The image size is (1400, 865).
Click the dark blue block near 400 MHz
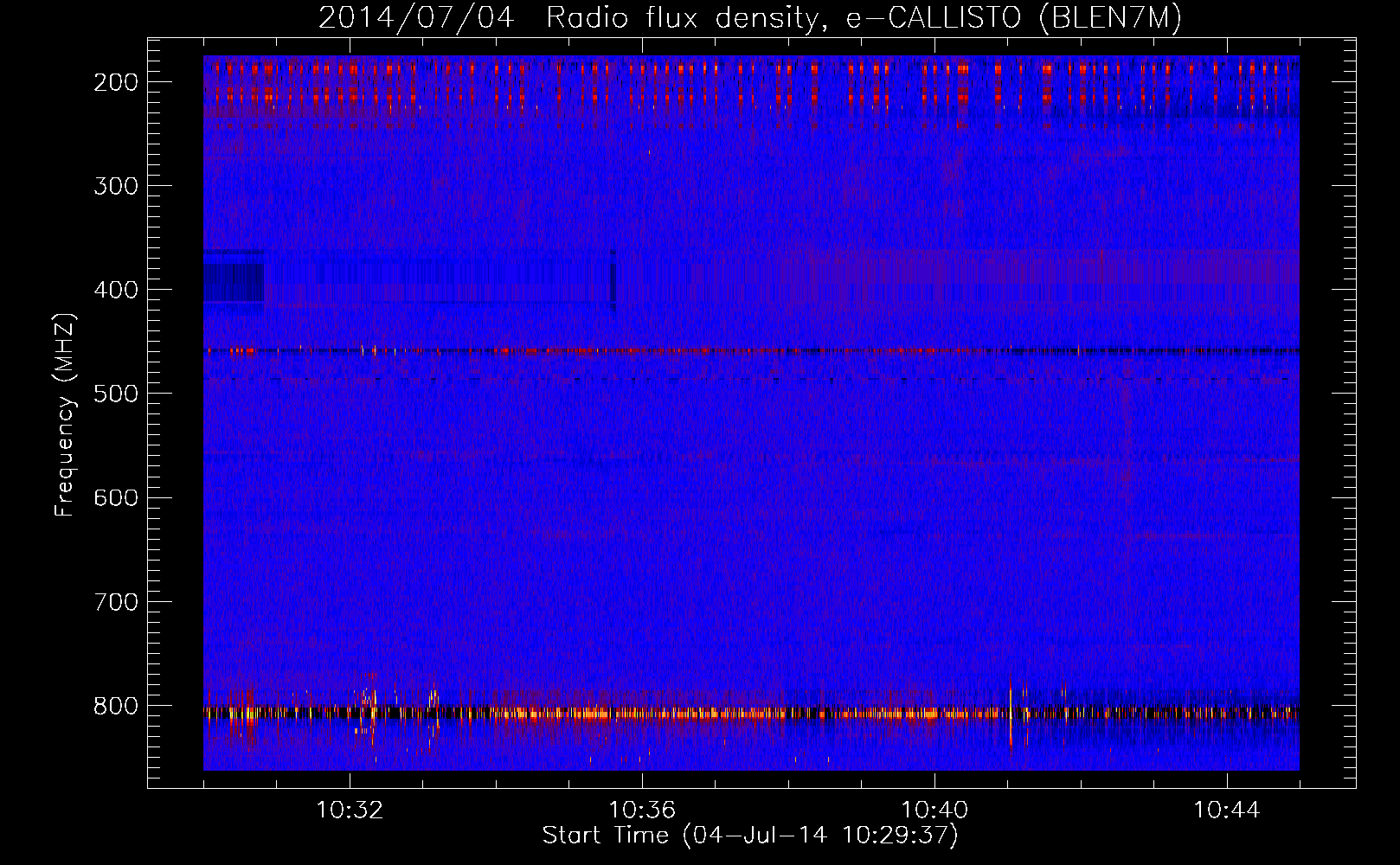tap(234, 282)
